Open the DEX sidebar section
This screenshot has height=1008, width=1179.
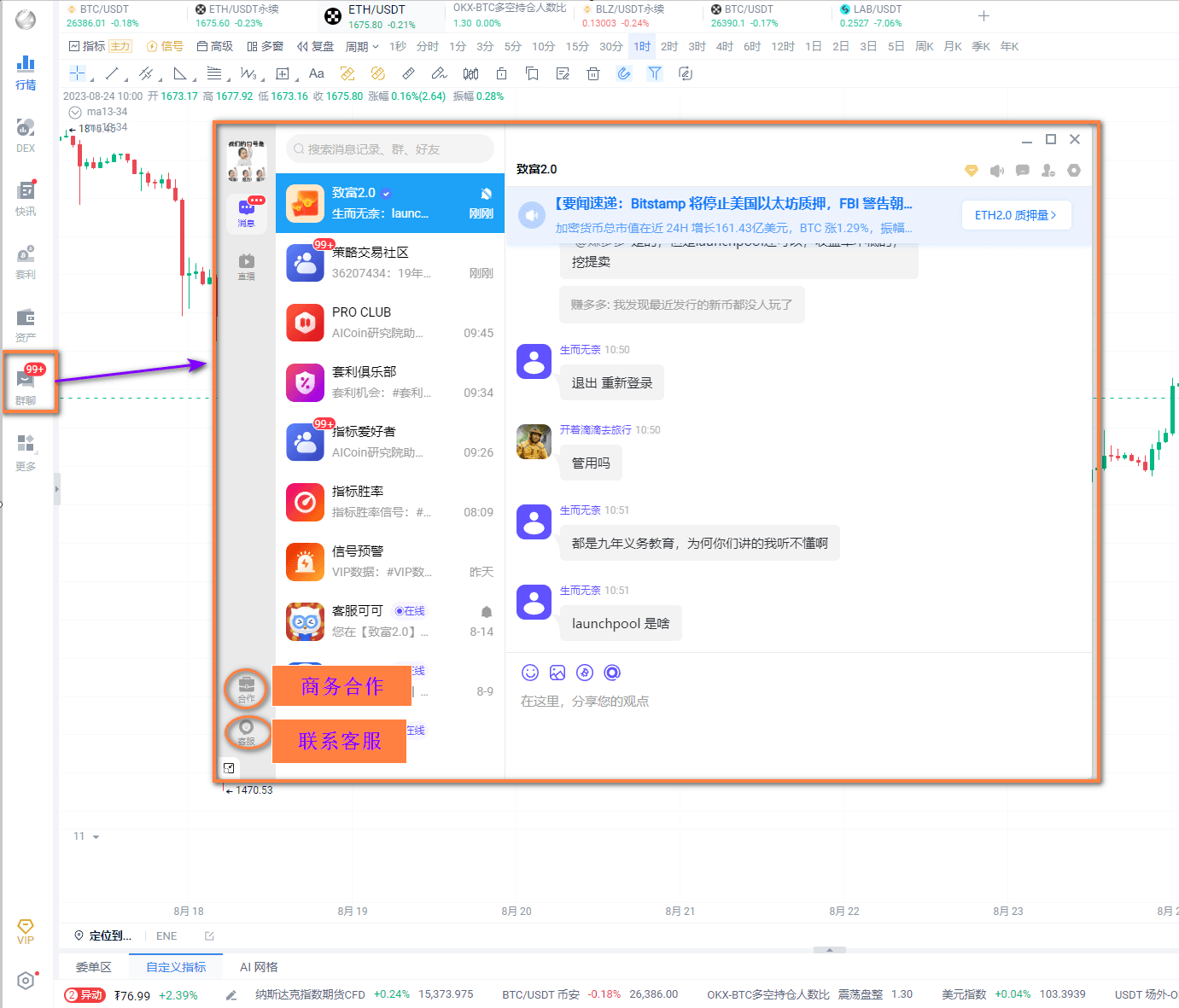26,136
